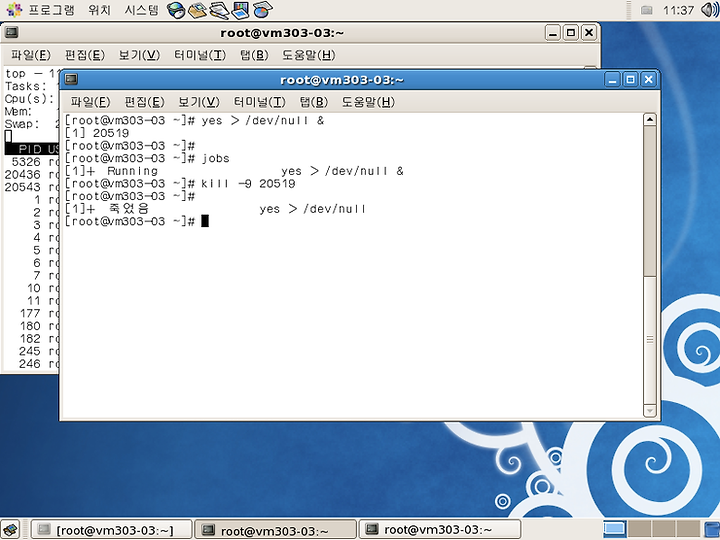Open 보기(V) menu in back terminal
The height and width of the screenshot is (540, 720).
click(139, 55)
